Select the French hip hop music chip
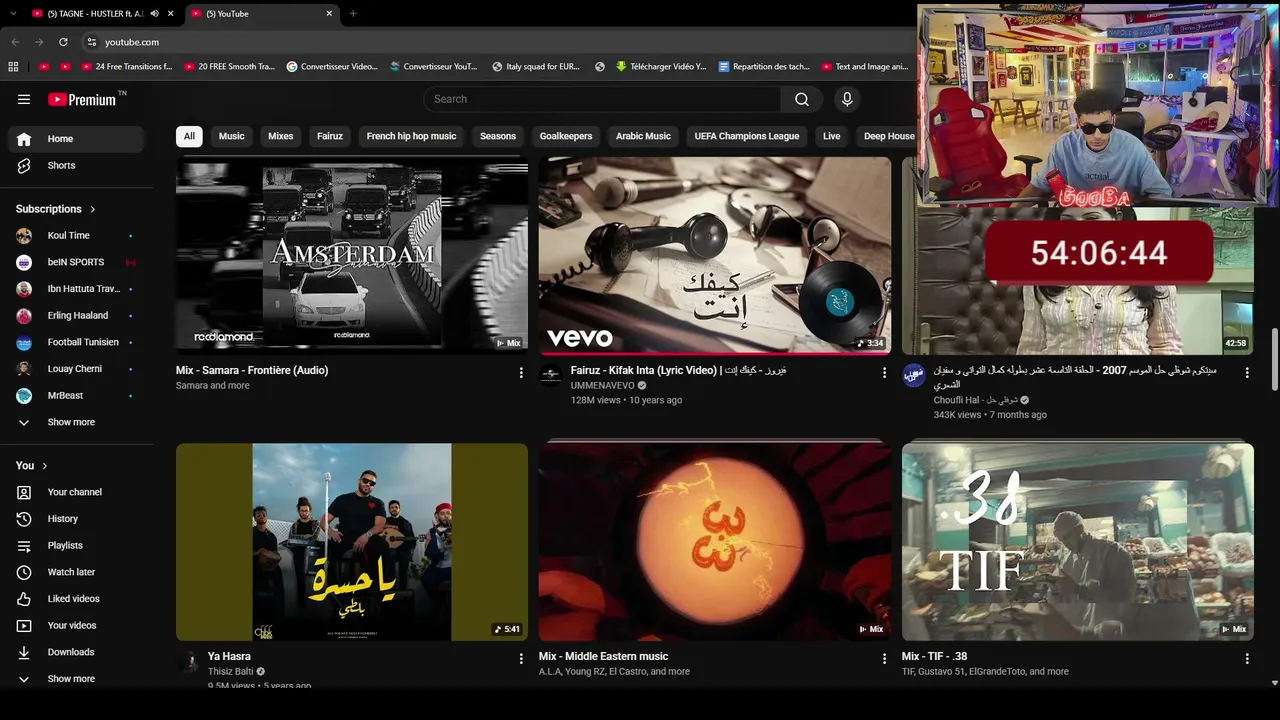This screenshot has width=1280, height=720. [x=411, y=136]
